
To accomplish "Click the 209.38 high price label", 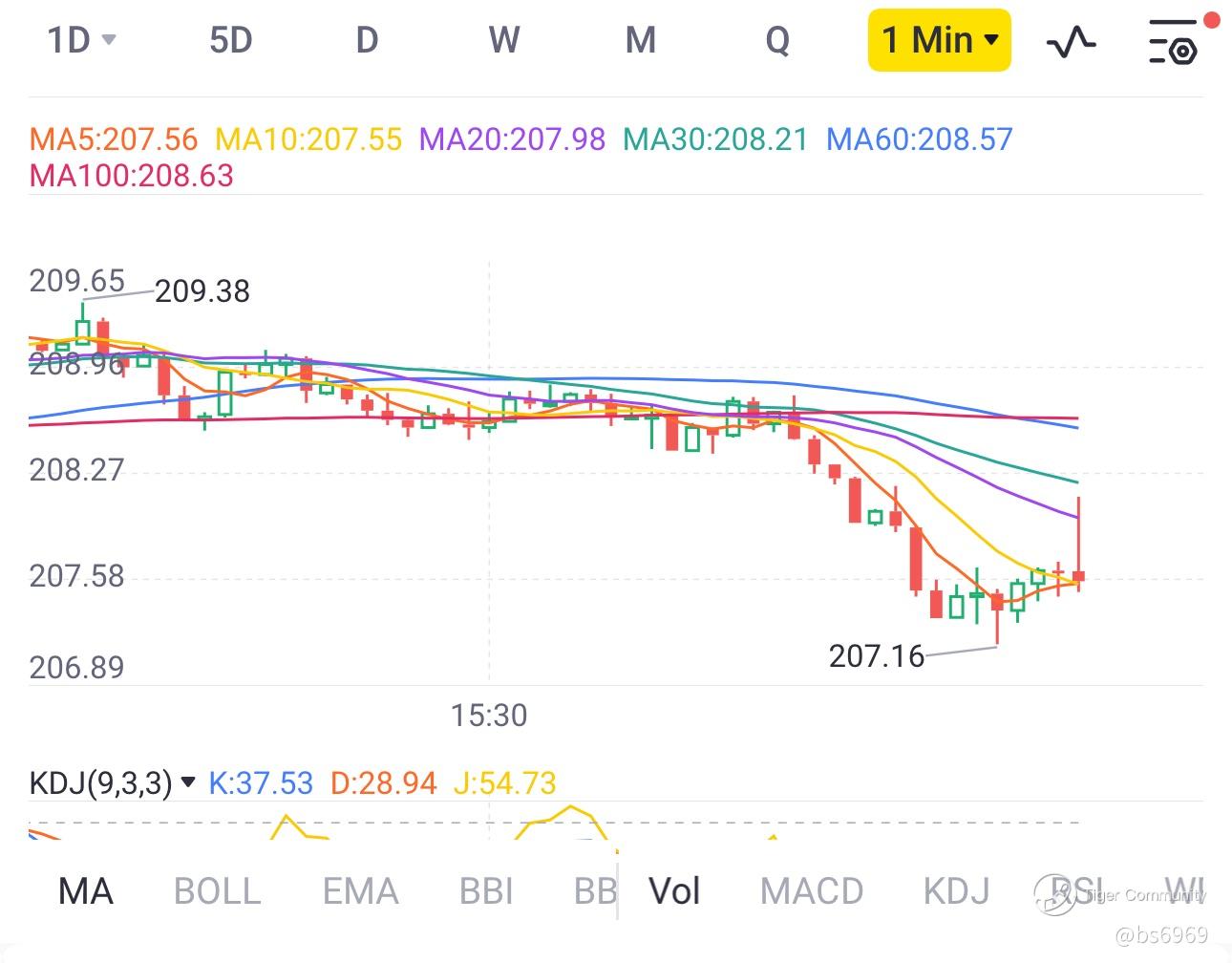I will 202,291.
